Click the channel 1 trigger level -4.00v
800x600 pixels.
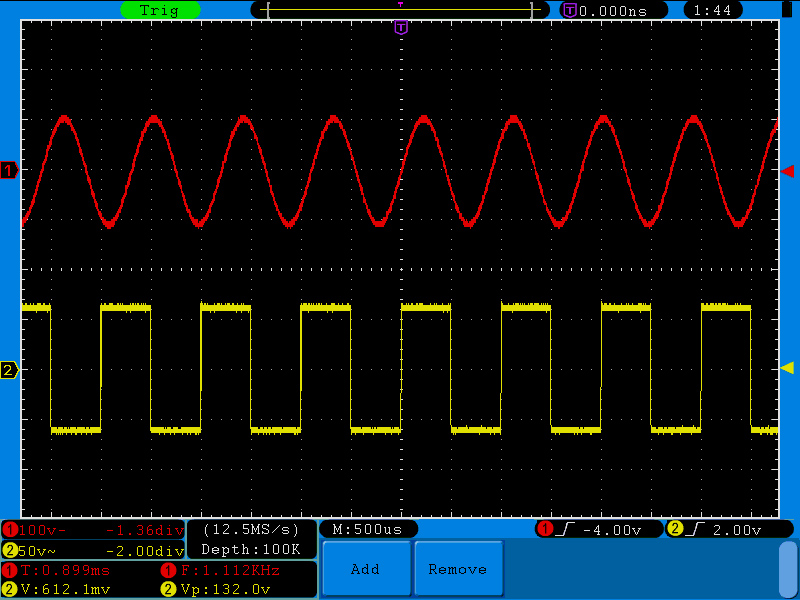pyautogui.click(x=612, y=530)
